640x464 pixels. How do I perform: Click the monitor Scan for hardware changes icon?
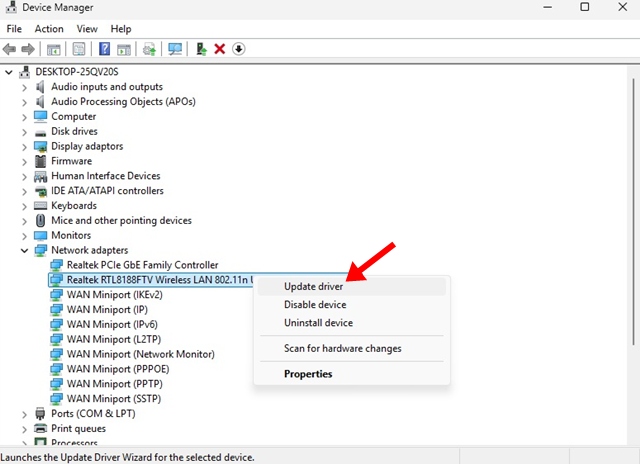coord(175,49)
